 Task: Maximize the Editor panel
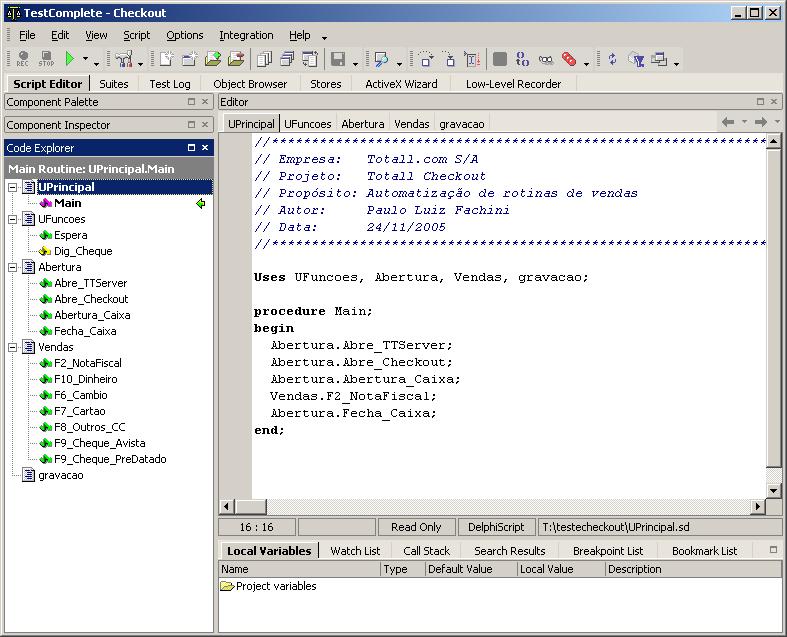(760, 101)
